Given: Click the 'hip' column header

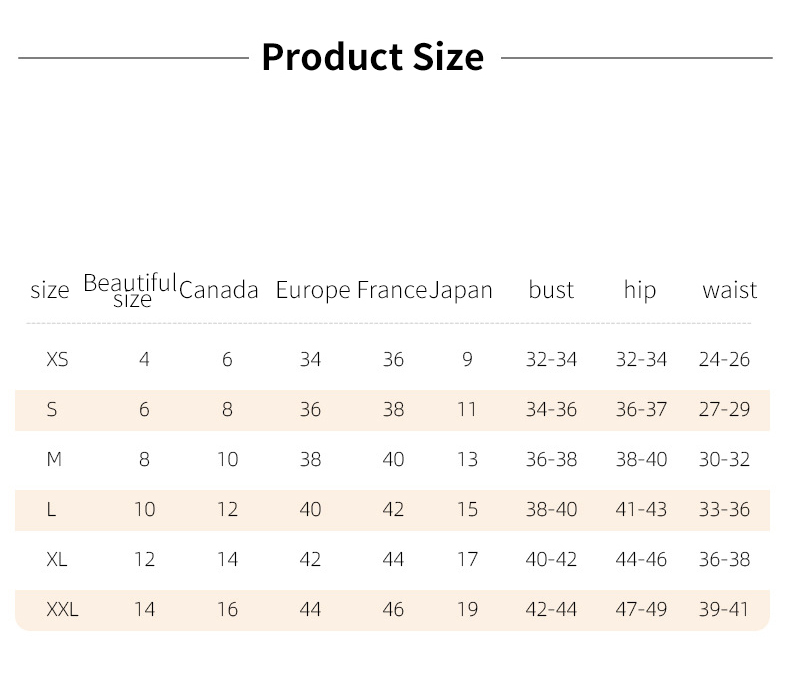Looking at the screenshot, I should (640, 290).
